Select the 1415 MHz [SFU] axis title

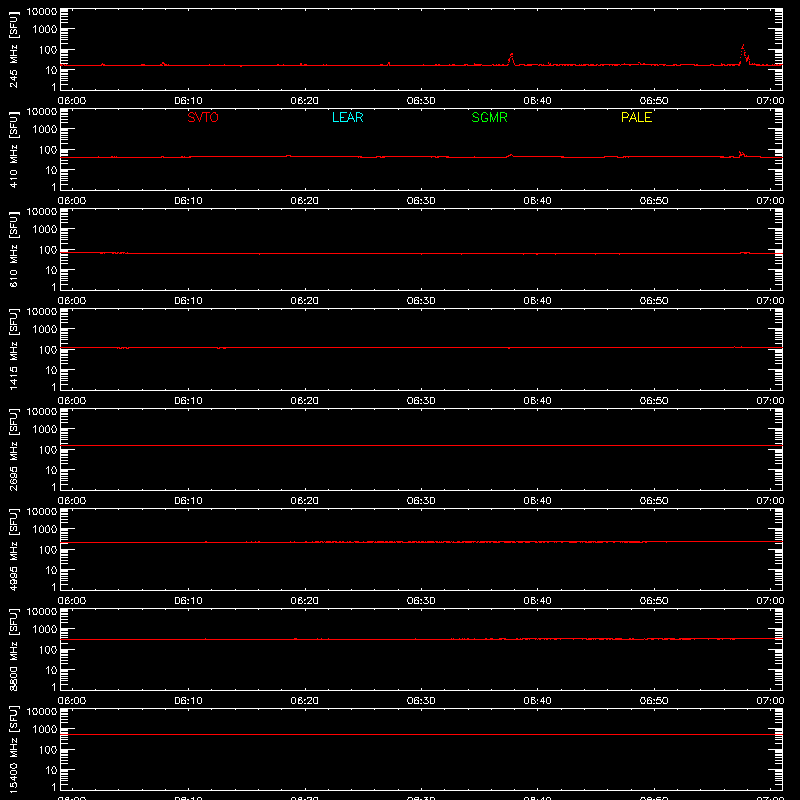pyautogui.click(x=13, y=349)
